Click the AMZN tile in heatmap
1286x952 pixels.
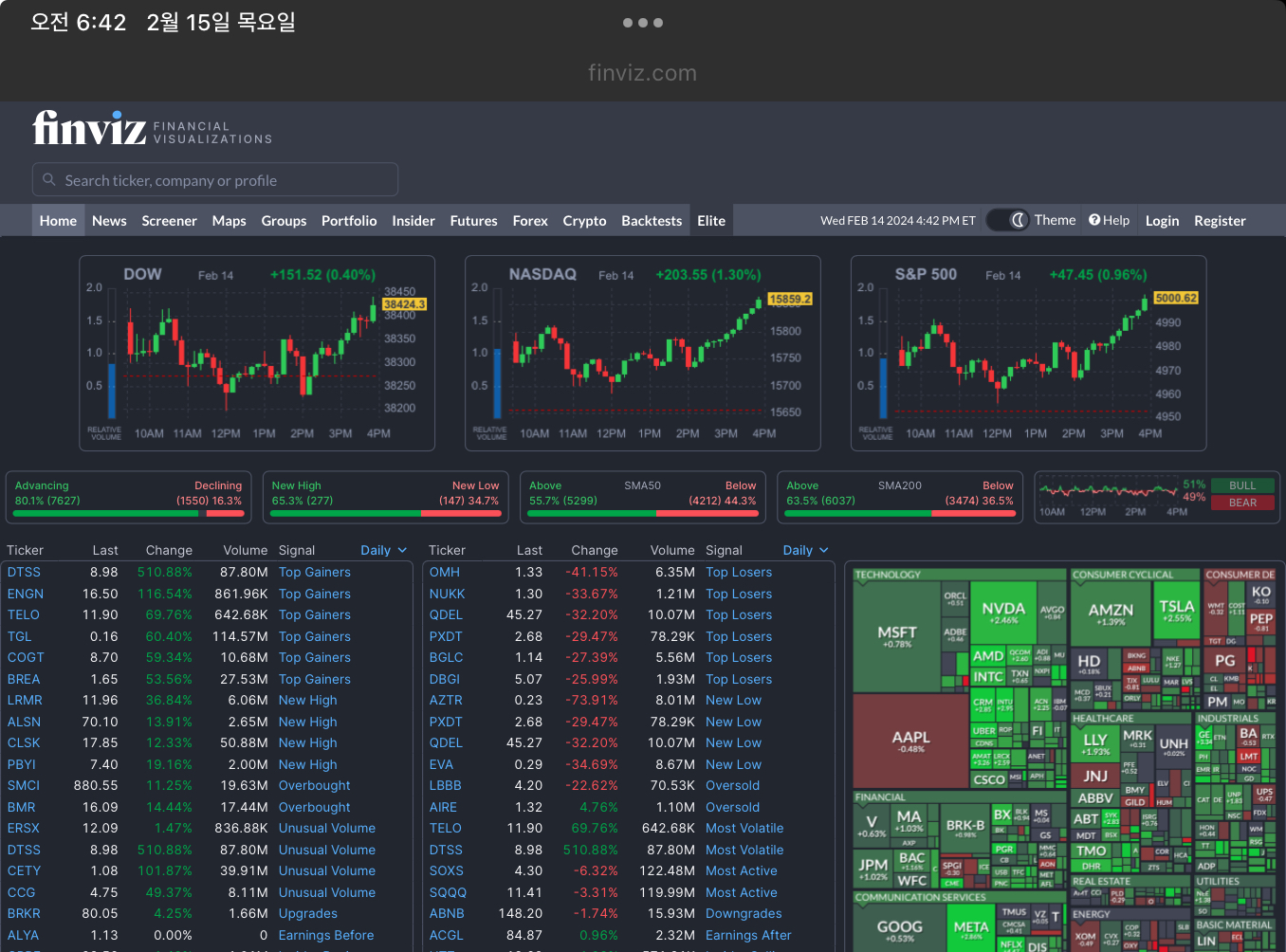pyautogui.click(x=1111, y=614)
